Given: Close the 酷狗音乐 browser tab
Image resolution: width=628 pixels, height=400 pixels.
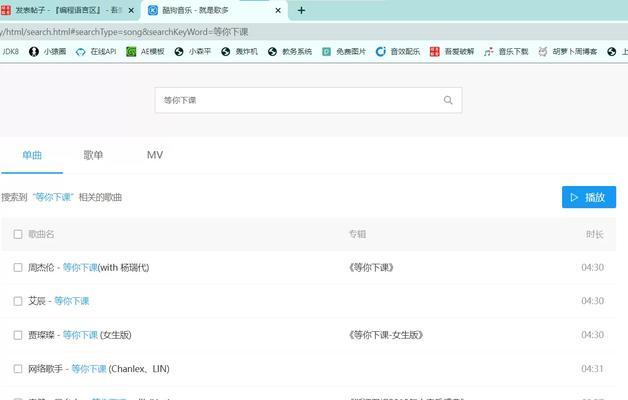Looking at the screenshot, I should pyautogui.click(x=278, y=10).
